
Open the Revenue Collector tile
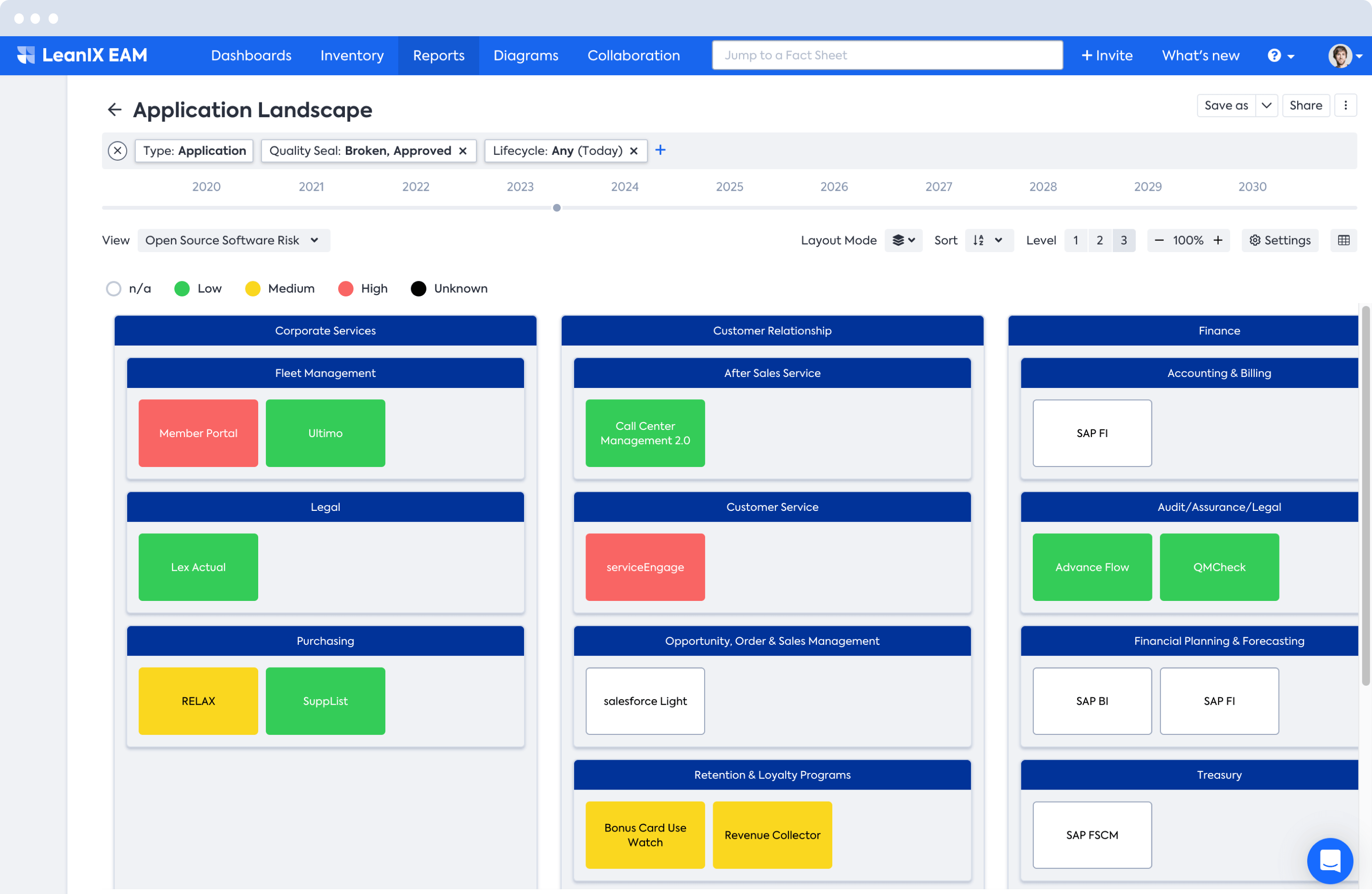[773, 834]
